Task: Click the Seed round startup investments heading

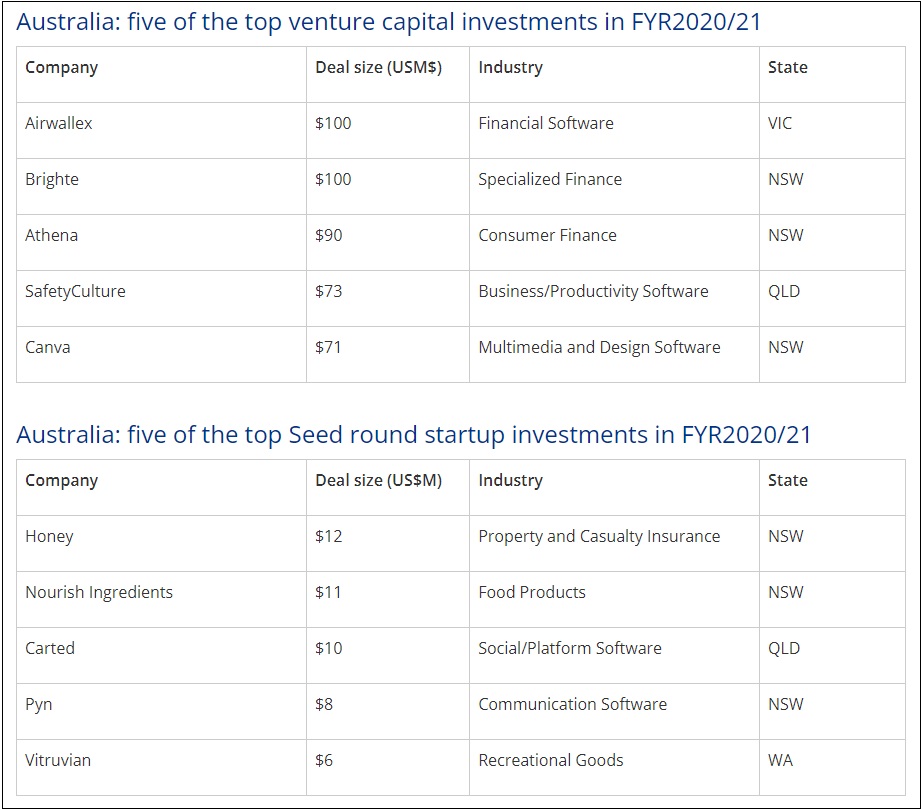Action: (x=414, y=435)
